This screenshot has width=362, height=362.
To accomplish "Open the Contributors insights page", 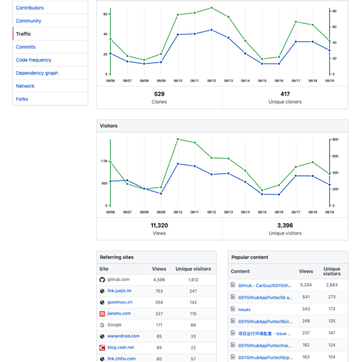I will coord(30,8).
